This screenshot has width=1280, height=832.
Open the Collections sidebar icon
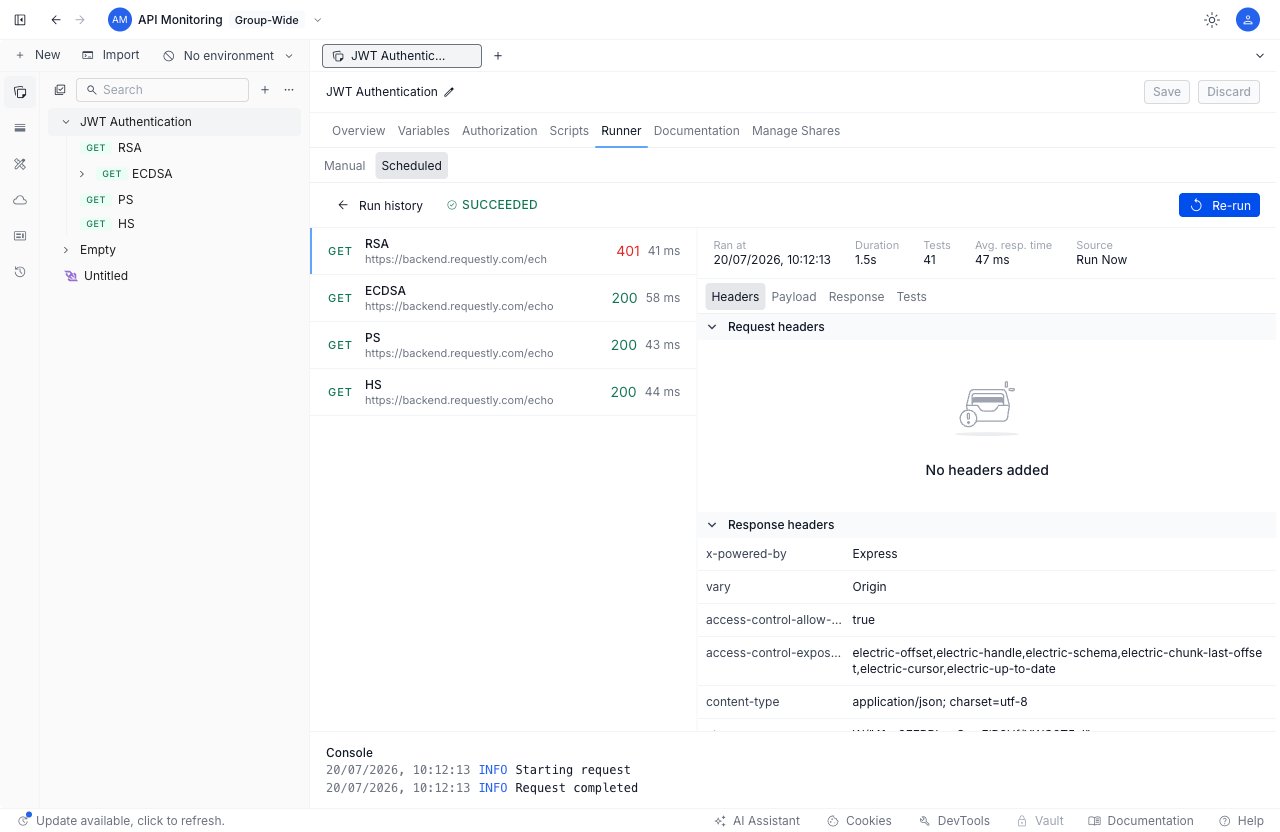[x=20, y=92]
